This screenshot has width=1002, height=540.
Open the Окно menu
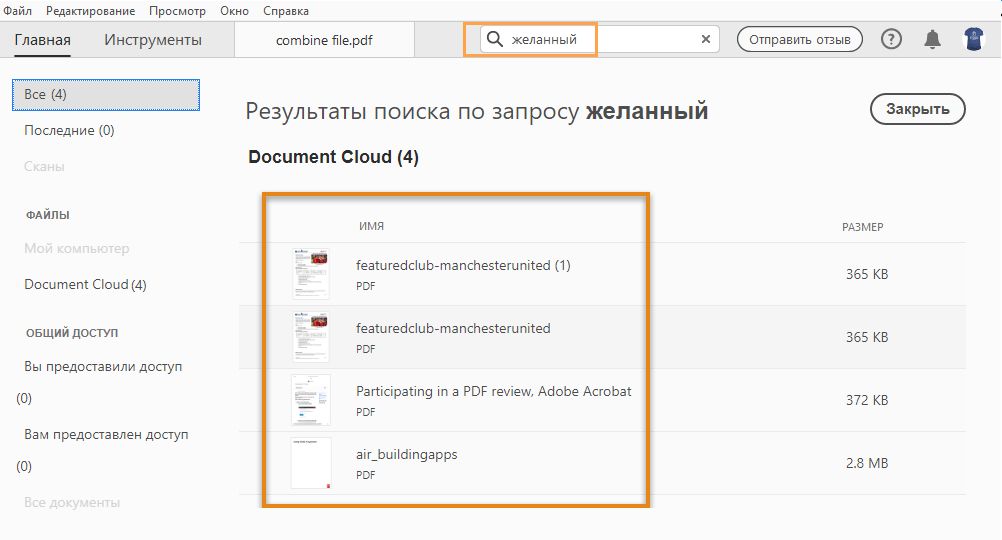tap(235, 11)
